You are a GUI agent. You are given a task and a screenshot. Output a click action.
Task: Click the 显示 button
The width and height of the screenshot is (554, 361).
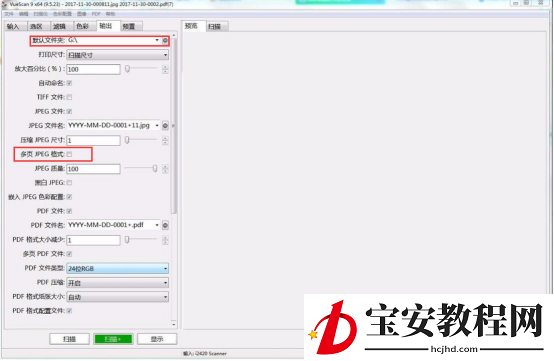157,339
